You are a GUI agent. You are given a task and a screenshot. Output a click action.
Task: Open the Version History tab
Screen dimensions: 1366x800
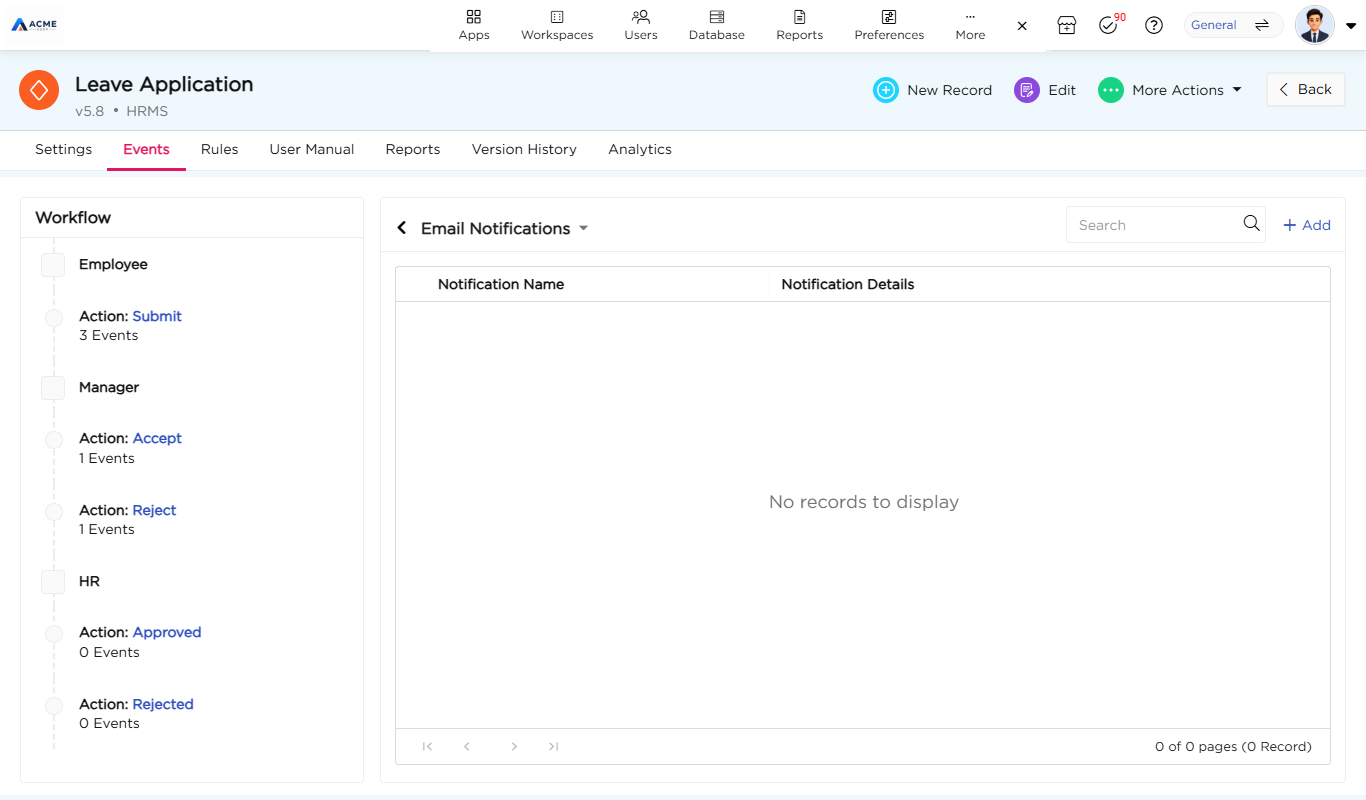coord(524,149)
